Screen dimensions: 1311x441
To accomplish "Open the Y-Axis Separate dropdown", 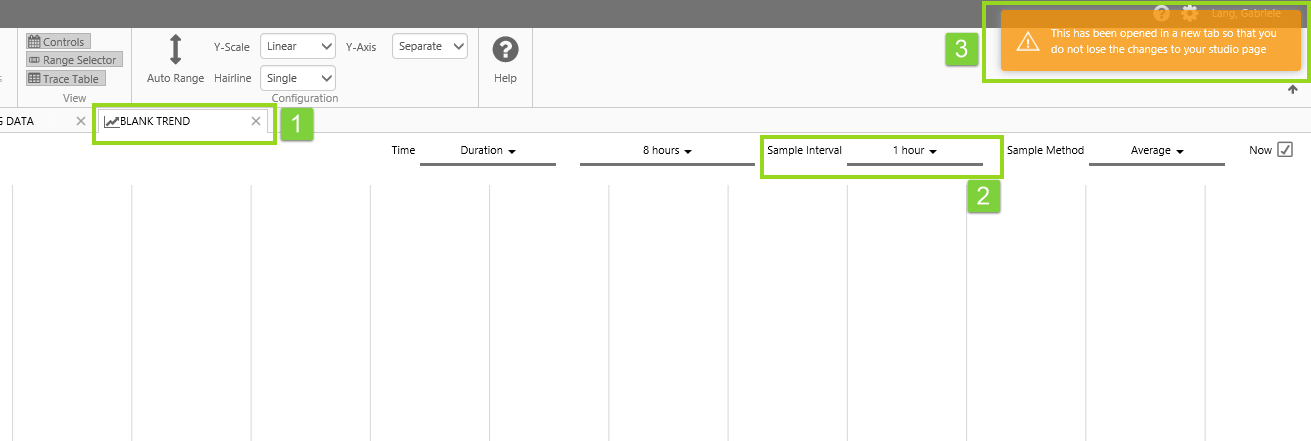I will pos(430,46).
